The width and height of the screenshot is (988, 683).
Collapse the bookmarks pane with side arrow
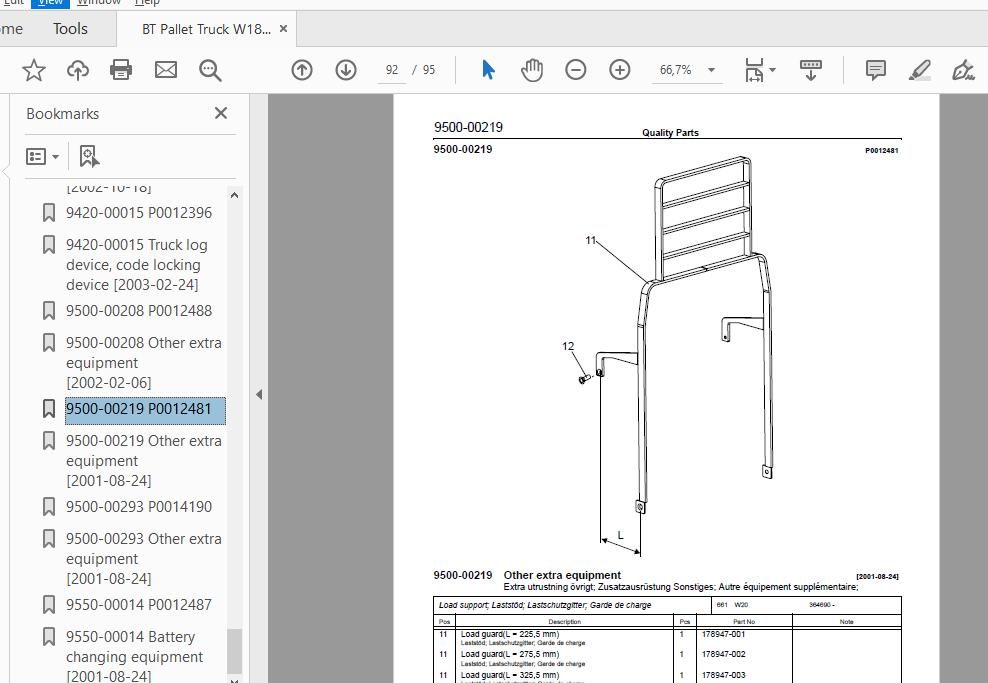pos(259,394)
